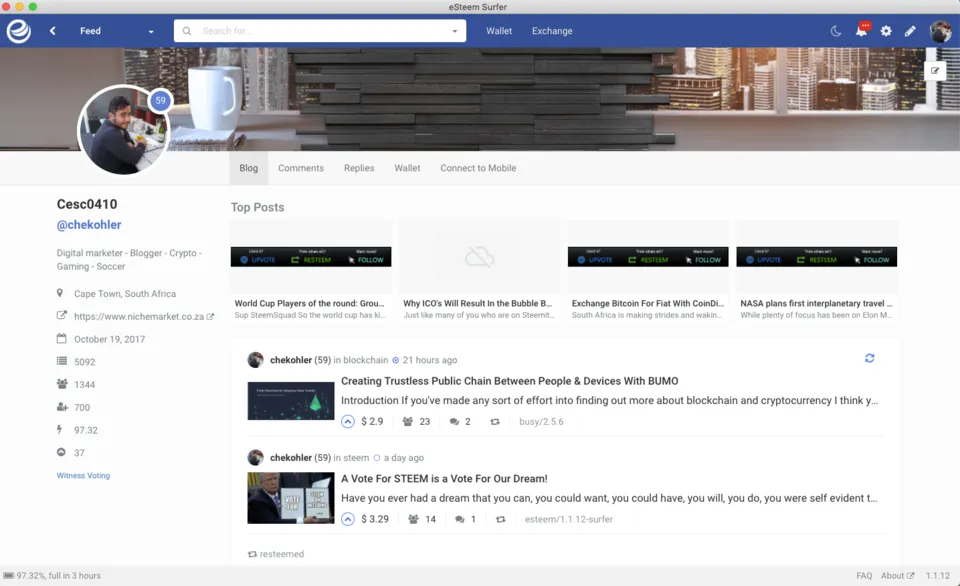Open notifications bell icon
The image size is (960, 586).
coord(861,31)
